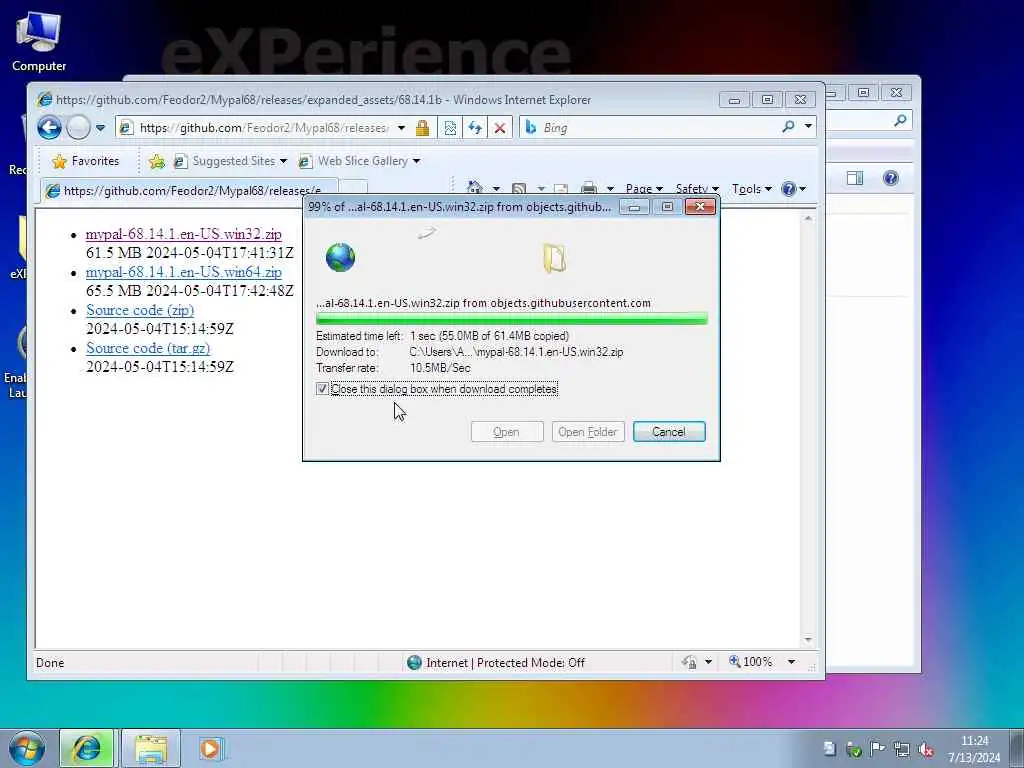Click the github.com address bar field
1024x768 pixels.
tap(263, 128)
